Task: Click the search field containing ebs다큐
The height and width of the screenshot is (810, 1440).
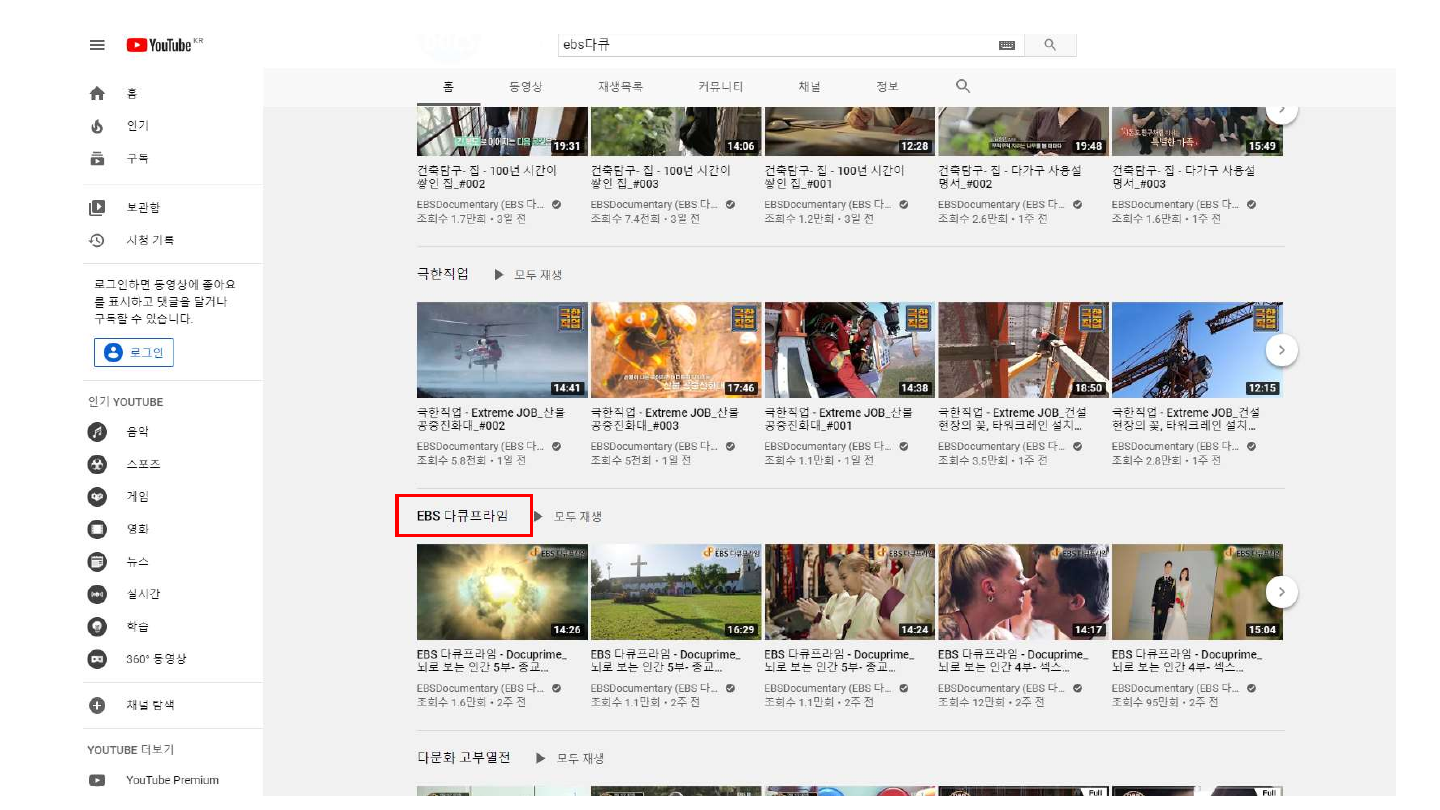Action: pos(775,45)
